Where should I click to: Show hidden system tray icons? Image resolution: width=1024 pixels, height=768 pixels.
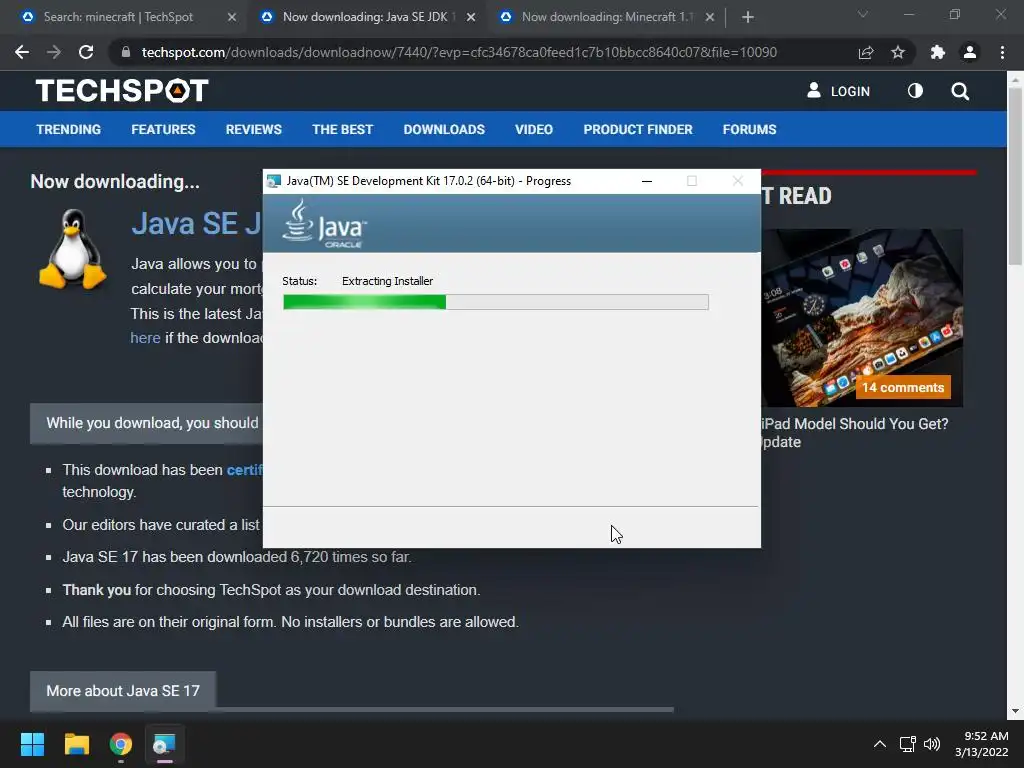coord(880,744)
